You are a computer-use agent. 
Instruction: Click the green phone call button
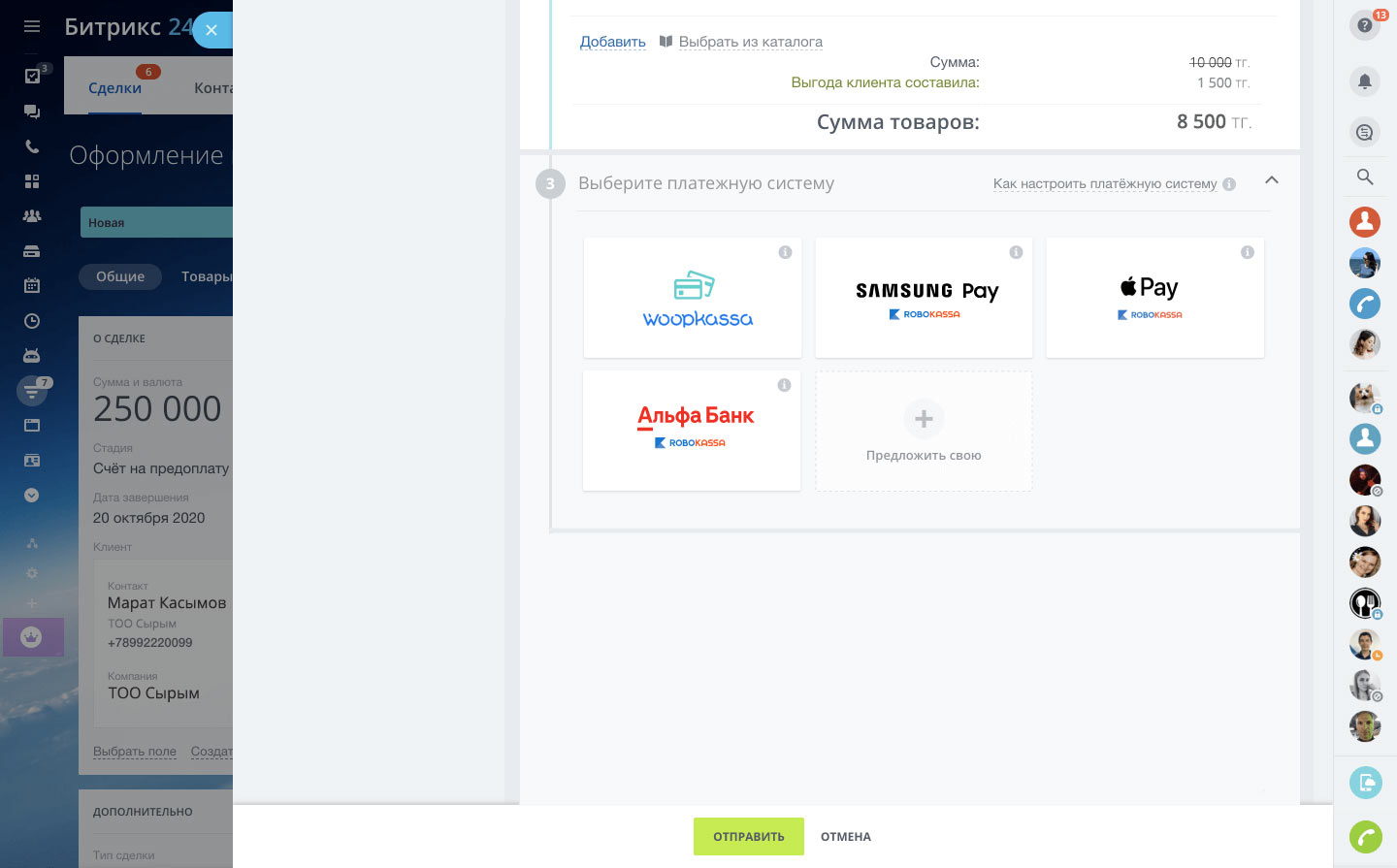pyautogui.click(x=1365, y=836)
